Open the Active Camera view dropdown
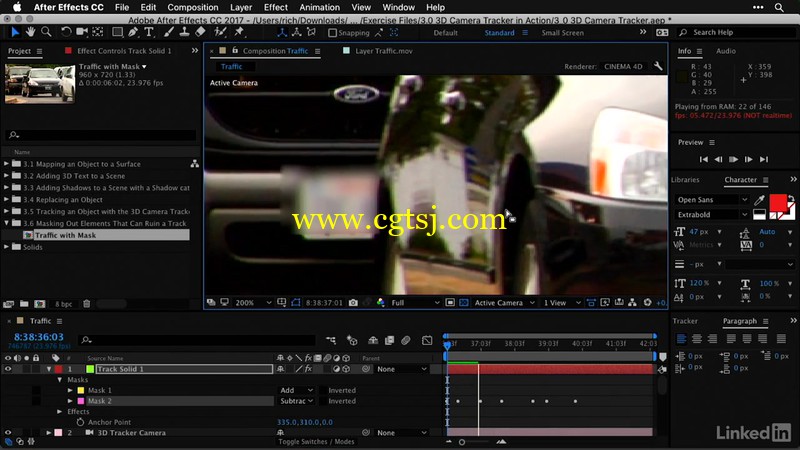 (504, 303)
